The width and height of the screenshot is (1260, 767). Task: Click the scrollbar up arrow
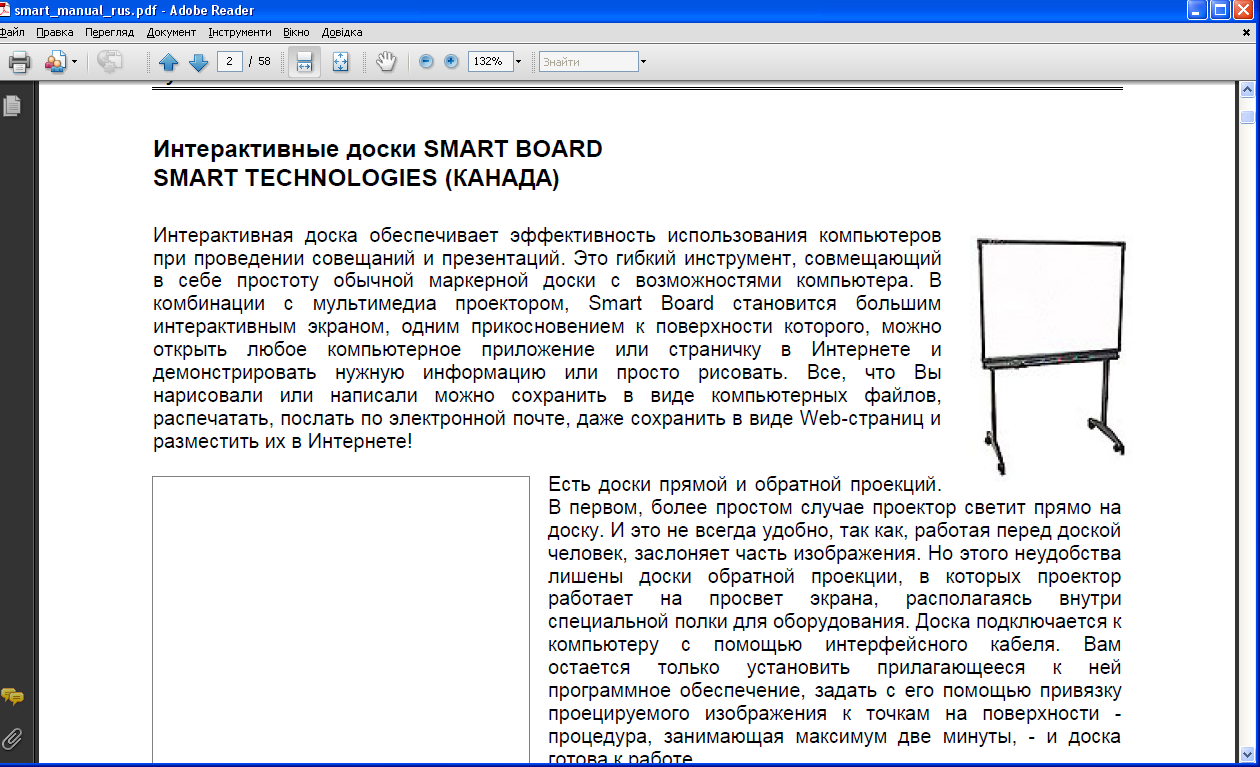[1247, 90]
